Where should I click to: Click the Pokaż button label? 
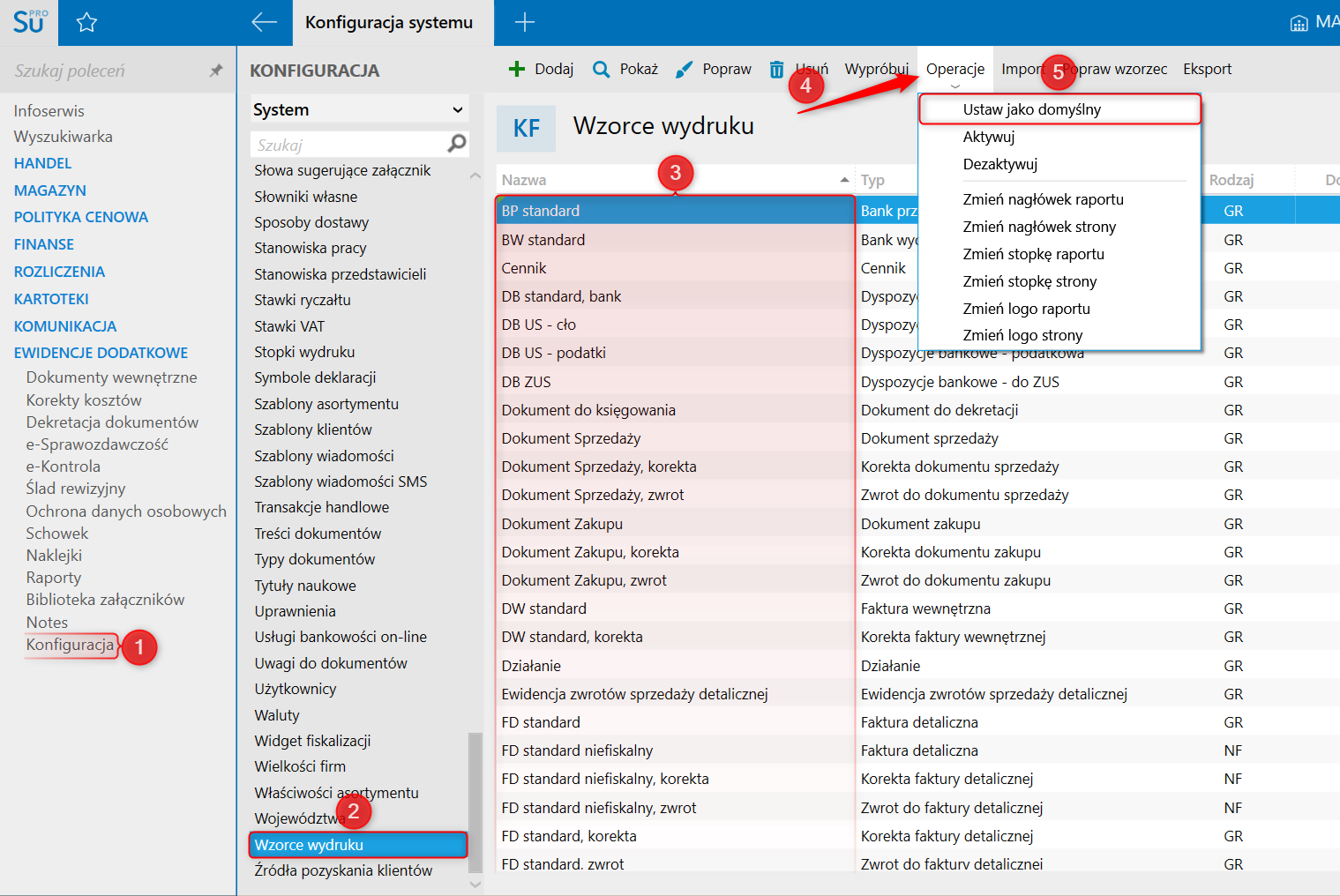coord(639,69)
